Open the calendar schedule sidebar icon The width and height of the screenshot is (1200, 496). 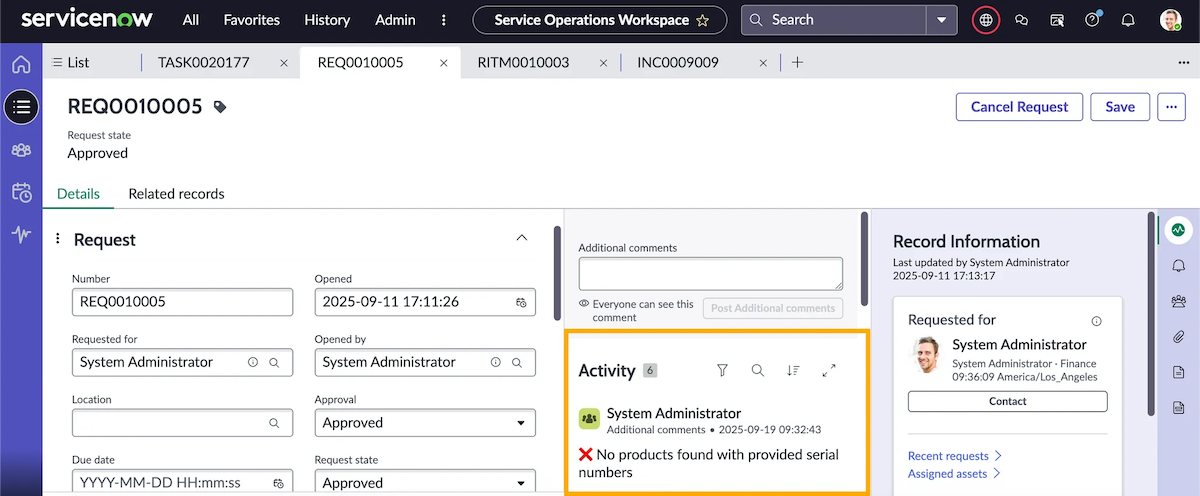tap(21, 192)
